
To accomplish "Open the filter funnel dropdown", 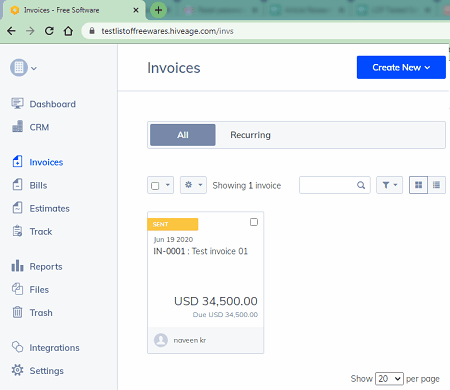I will click(x=389, y=185).
